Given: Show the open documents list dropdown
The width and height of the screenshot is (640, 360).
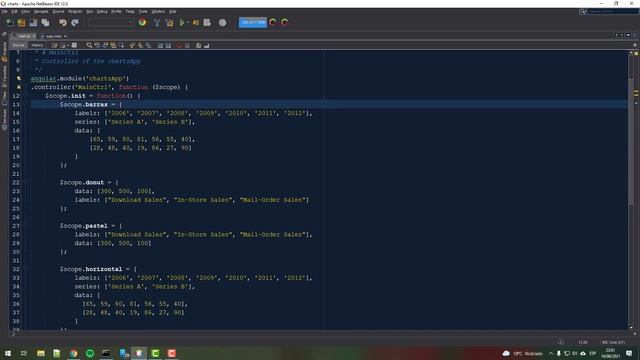Looking at the screenshot, I should coord(628,35).
